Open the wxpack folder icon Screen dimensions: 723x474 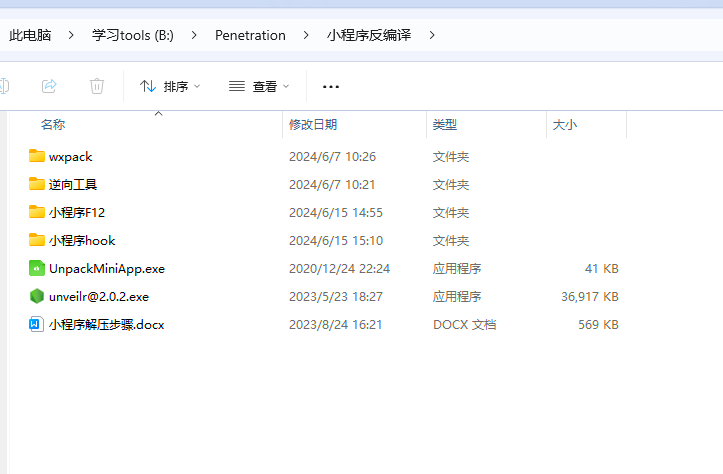pos(37,156)
